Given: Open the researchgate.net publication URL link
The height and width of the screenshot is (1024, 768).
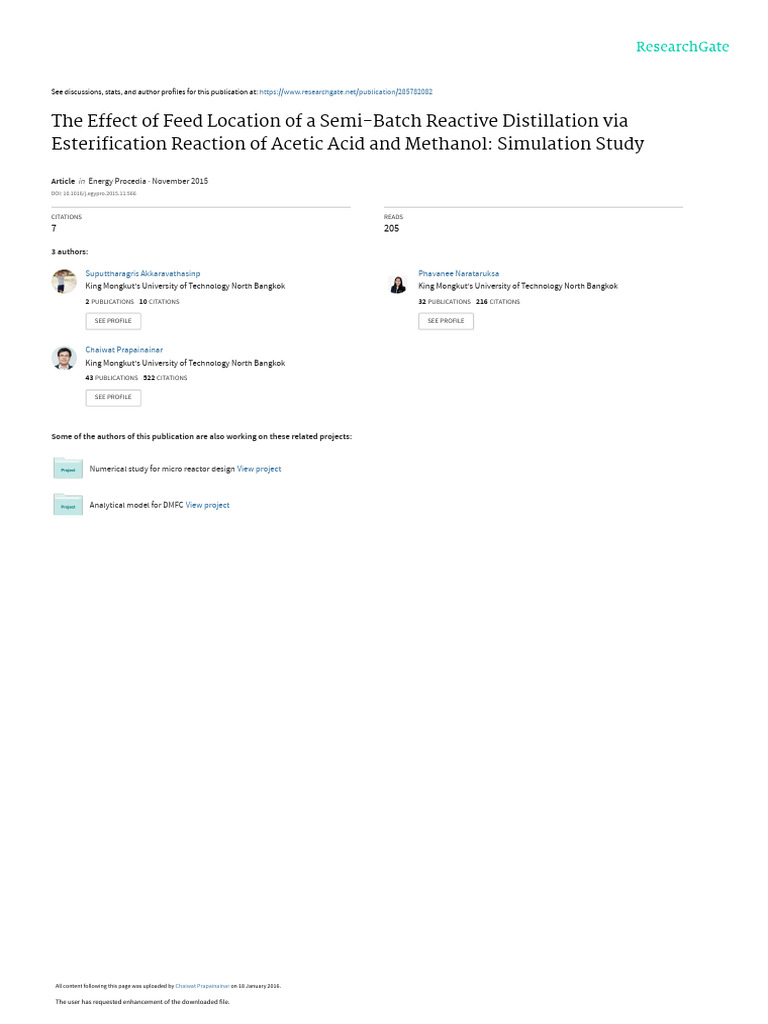Looking at the screenshot, I should [345, 92].
